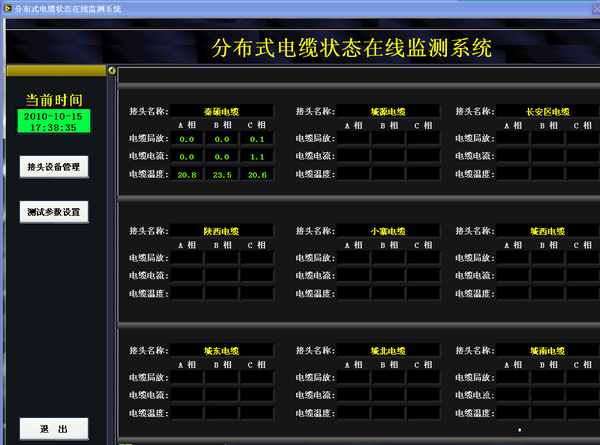Select the 城南电缆 joint name field
Screen dimensions: 600x445
click(547, 351)
